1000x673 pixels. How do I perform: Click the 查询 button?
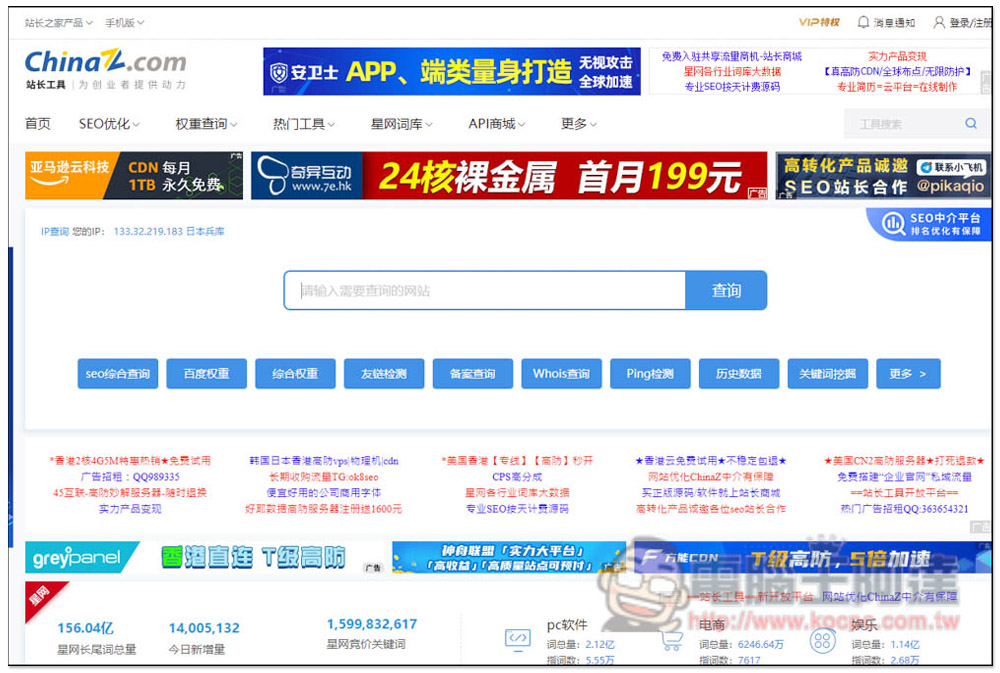click(x=726, y=291)
